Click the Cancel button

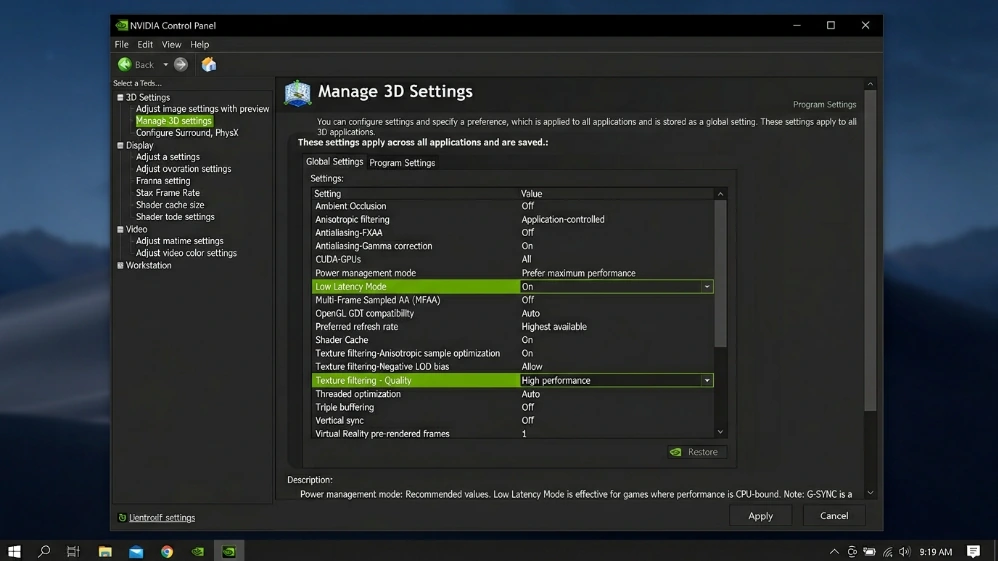[x=834, y=516]
